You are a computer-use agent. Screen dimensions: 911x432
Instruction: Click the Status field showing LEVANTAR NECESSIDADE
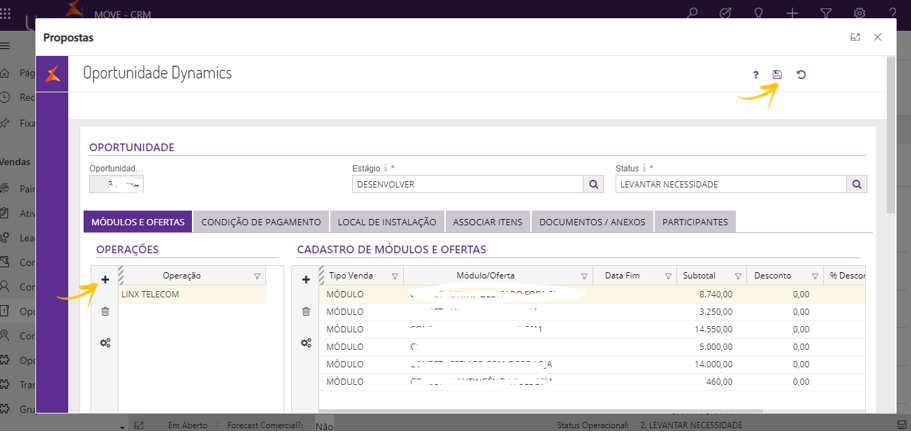731,184
